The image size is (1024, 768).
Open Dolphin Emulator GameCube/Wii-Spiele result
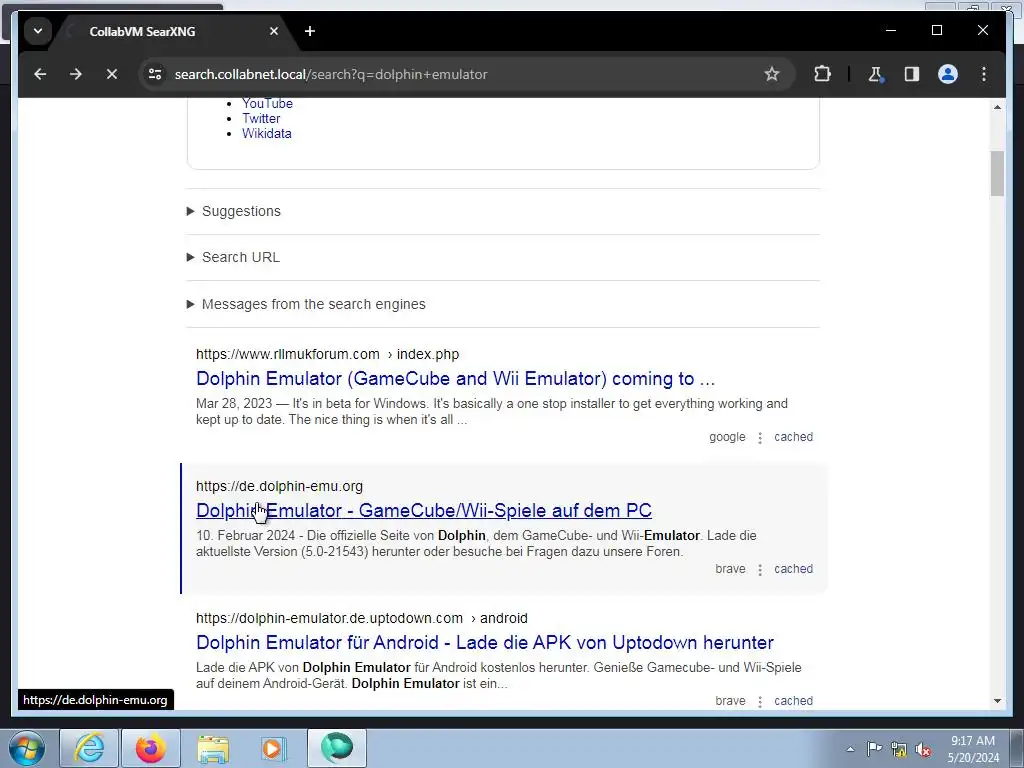pyautogui.click(x=424, y=511)
